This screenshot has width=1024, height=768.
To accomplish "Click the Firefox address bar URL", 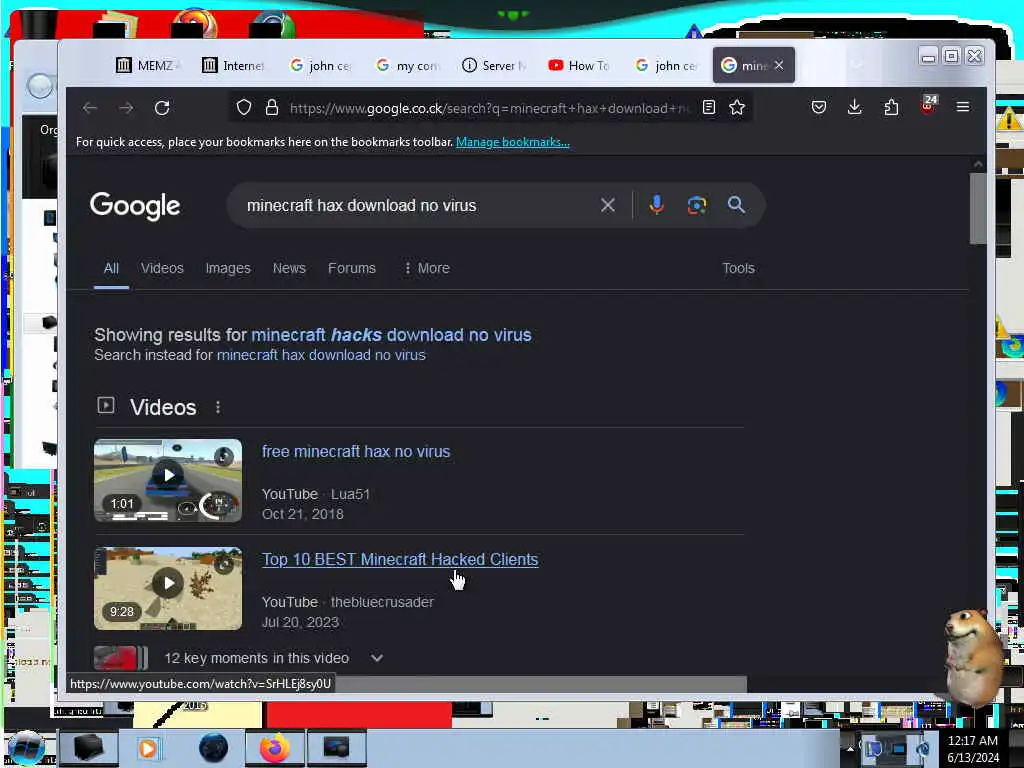I will pyautogui.click(x=488, y=108).
